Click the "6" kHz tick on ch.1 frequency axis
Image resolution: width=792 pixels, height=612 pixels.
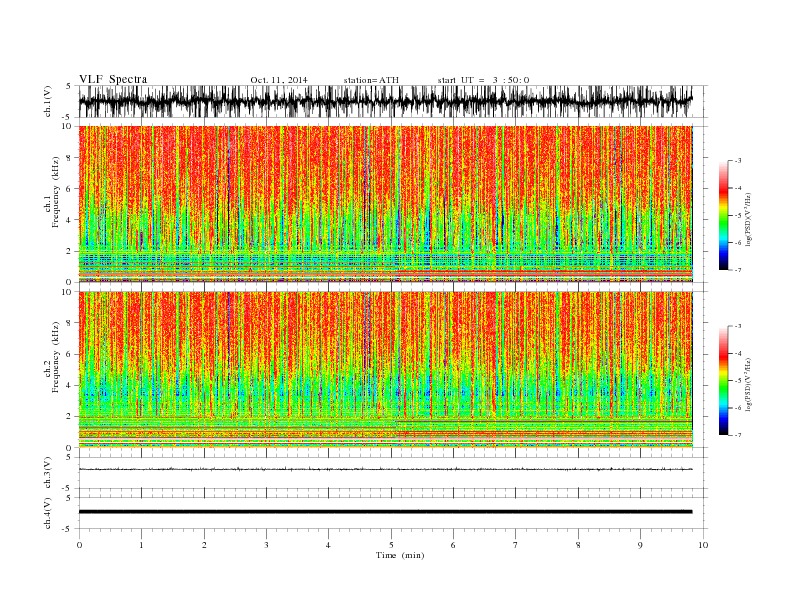[69, 189]
